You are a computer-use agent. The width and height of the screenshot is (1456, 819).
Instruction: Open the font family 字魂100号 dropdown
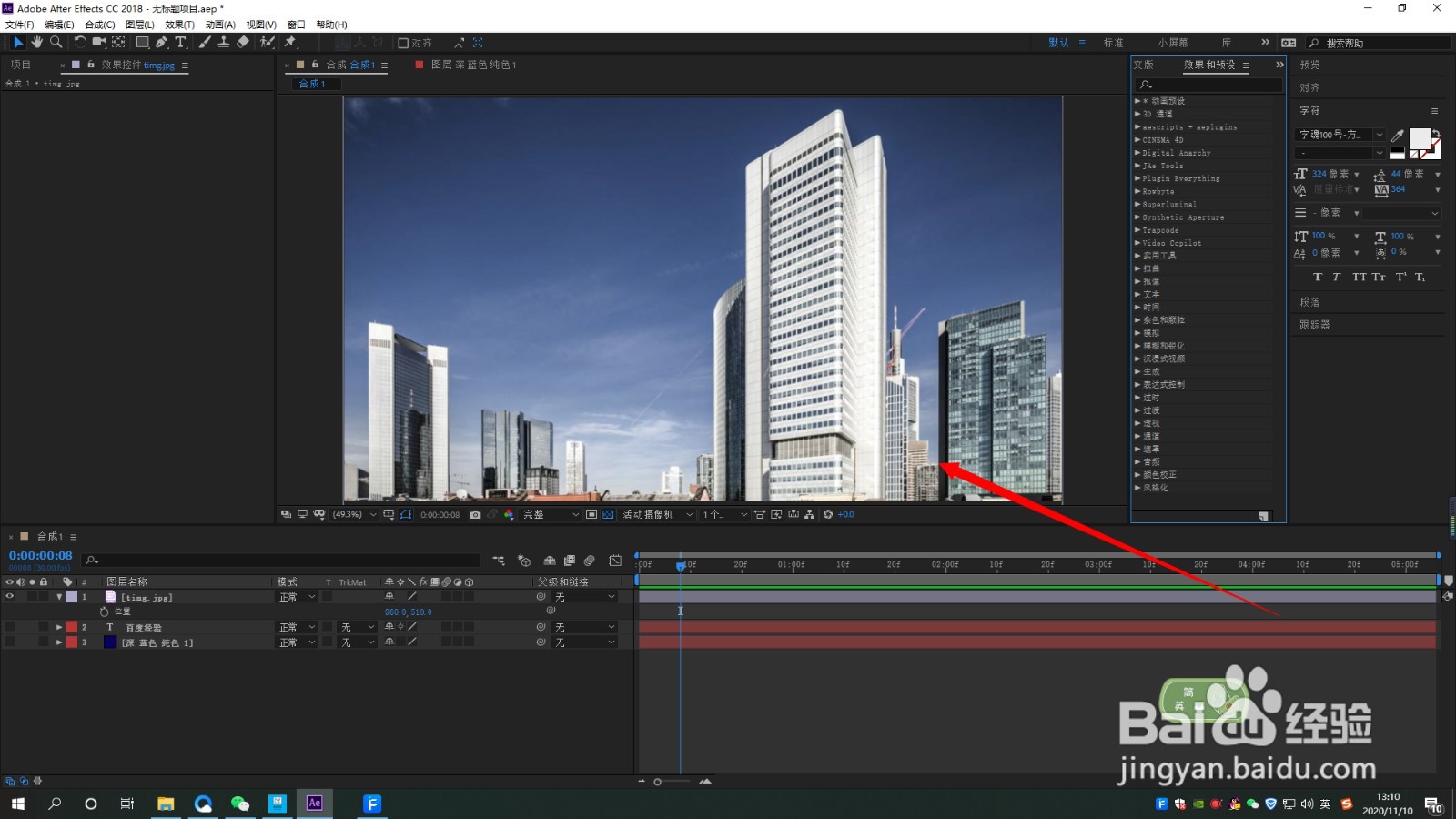[1340, 135]
